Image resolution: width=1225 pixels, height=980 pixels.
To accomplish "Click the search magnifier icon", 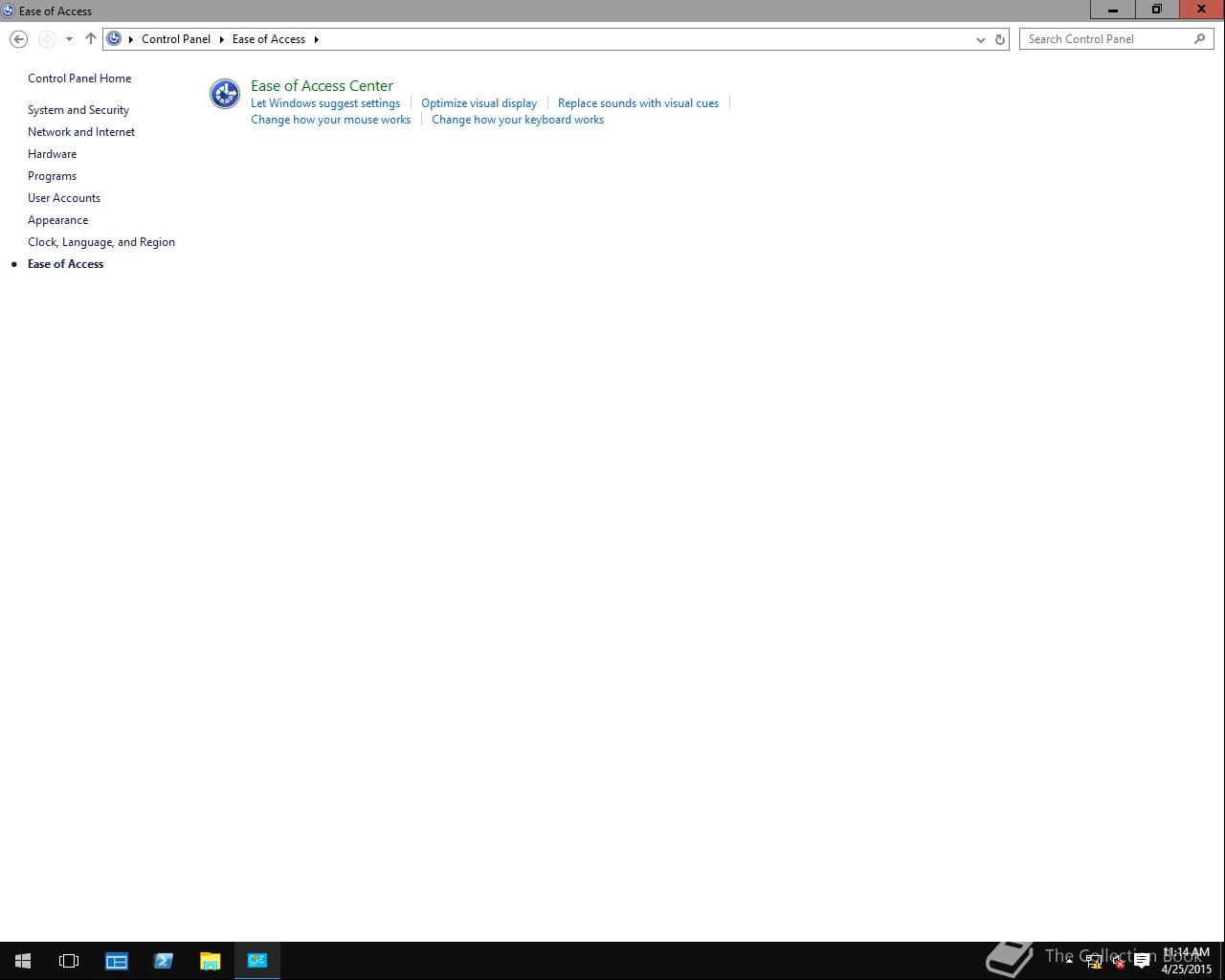I will (1200, 39).
